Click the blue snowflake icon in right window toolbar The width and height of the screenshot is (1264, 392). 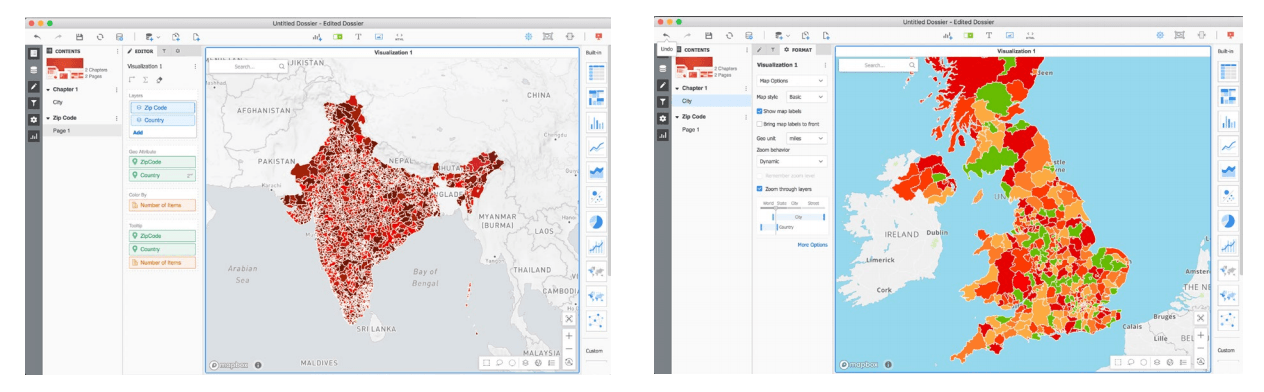1160,36
